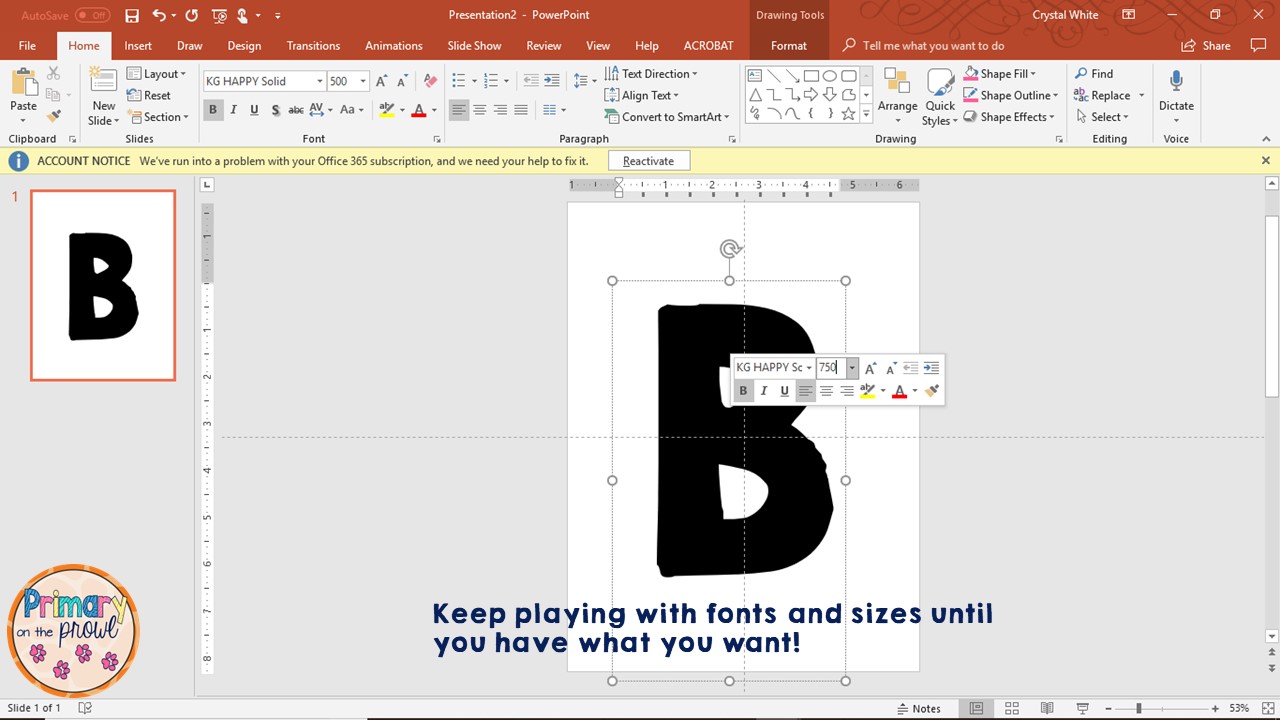
Task: Expand the Shape Fill dropdown
Action: pos(1033,73)
